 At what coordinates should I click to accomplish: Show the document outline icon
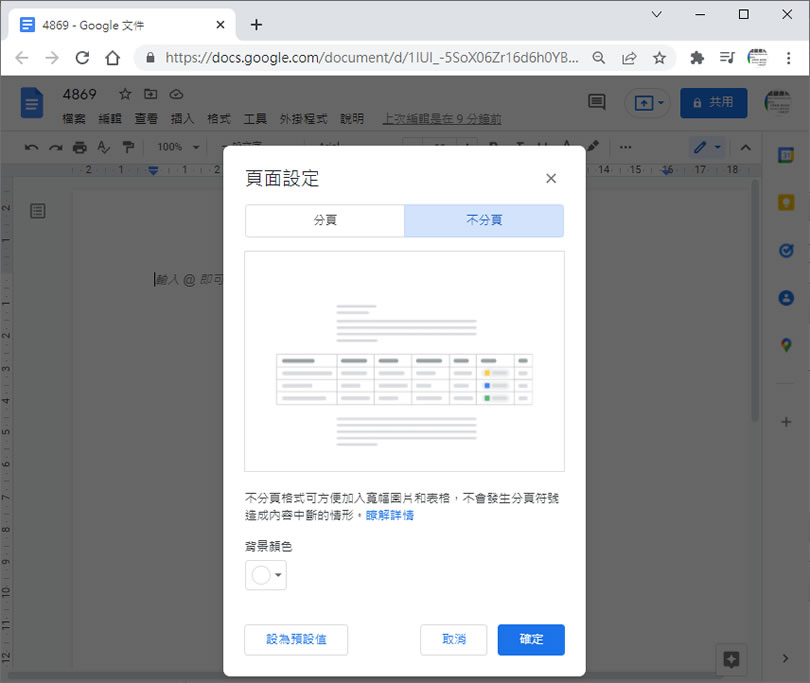tap(37, 211)
